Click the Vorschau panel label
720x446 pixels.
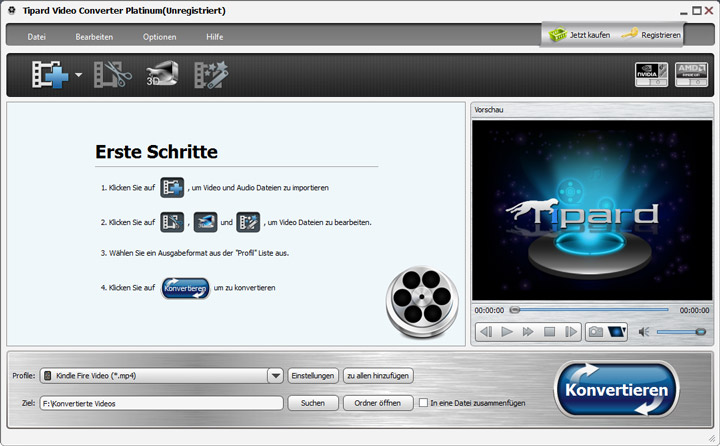click(489, 110)
